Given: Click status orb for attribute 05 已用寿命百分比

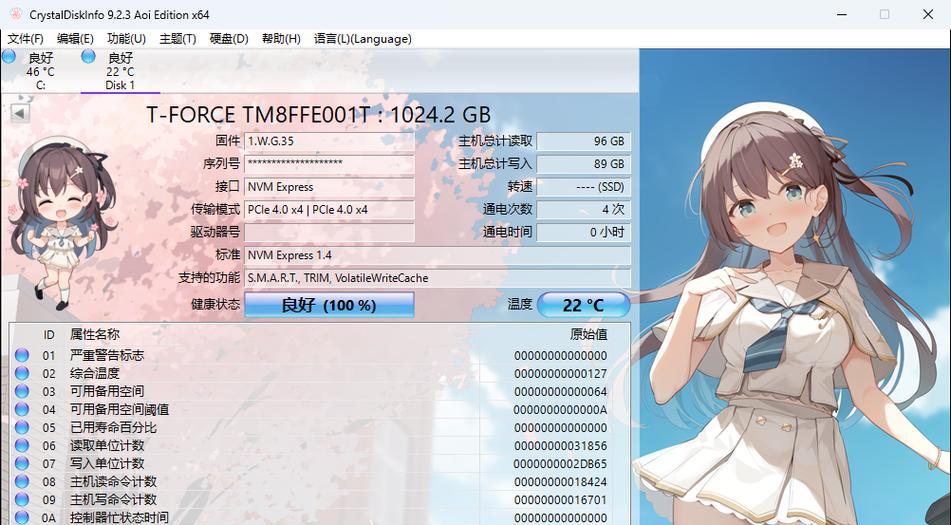Looking at the screenshot, I should 22,427.
